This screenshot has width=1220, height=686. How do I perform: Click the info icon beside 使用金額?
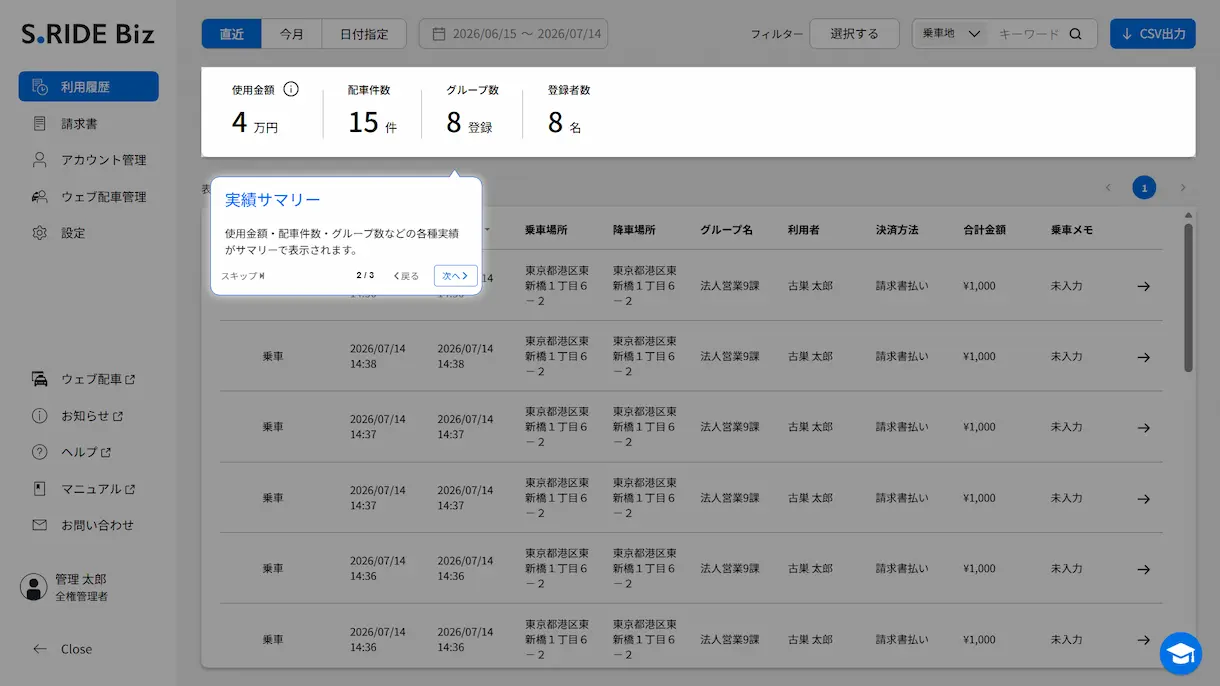(291, 89)
